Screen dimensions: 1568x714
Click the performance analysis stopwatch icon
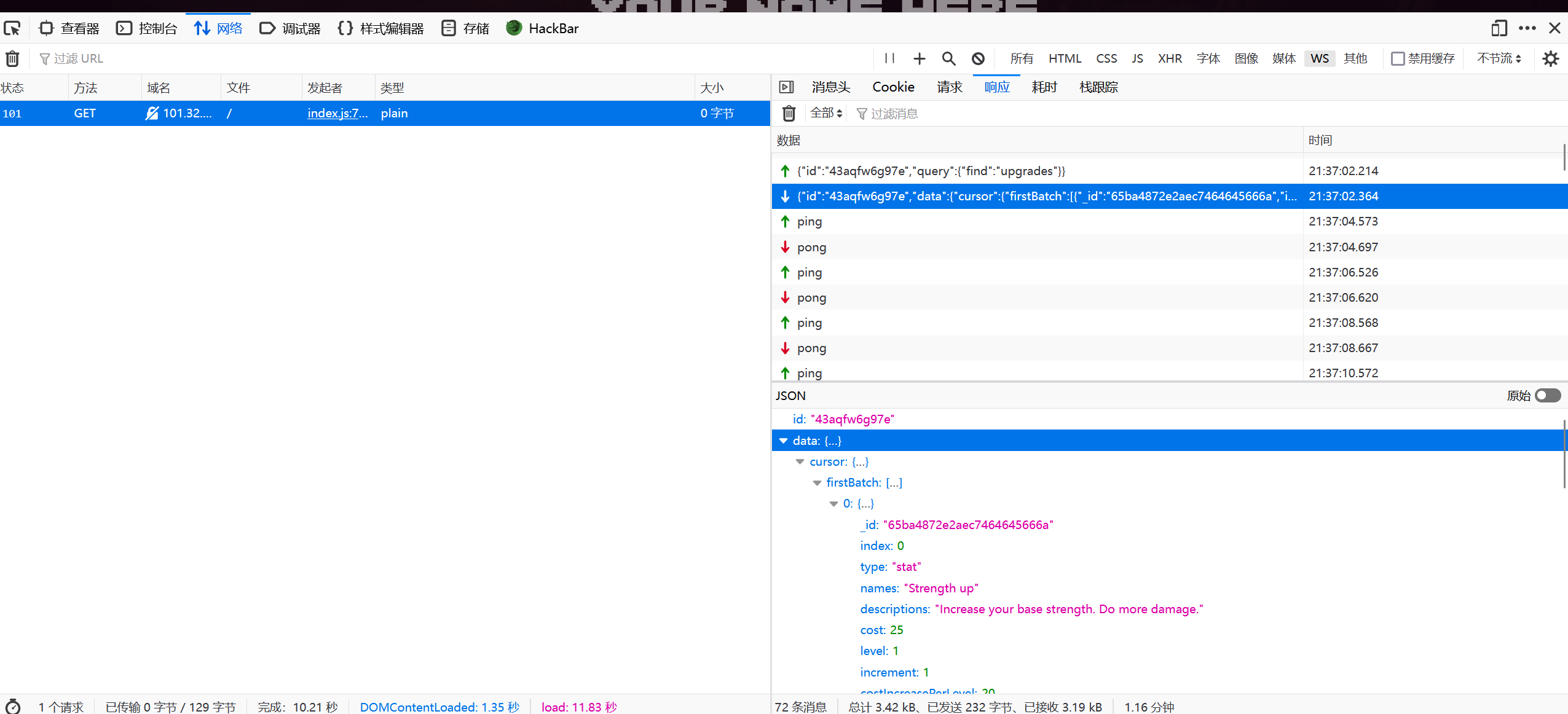13,707
